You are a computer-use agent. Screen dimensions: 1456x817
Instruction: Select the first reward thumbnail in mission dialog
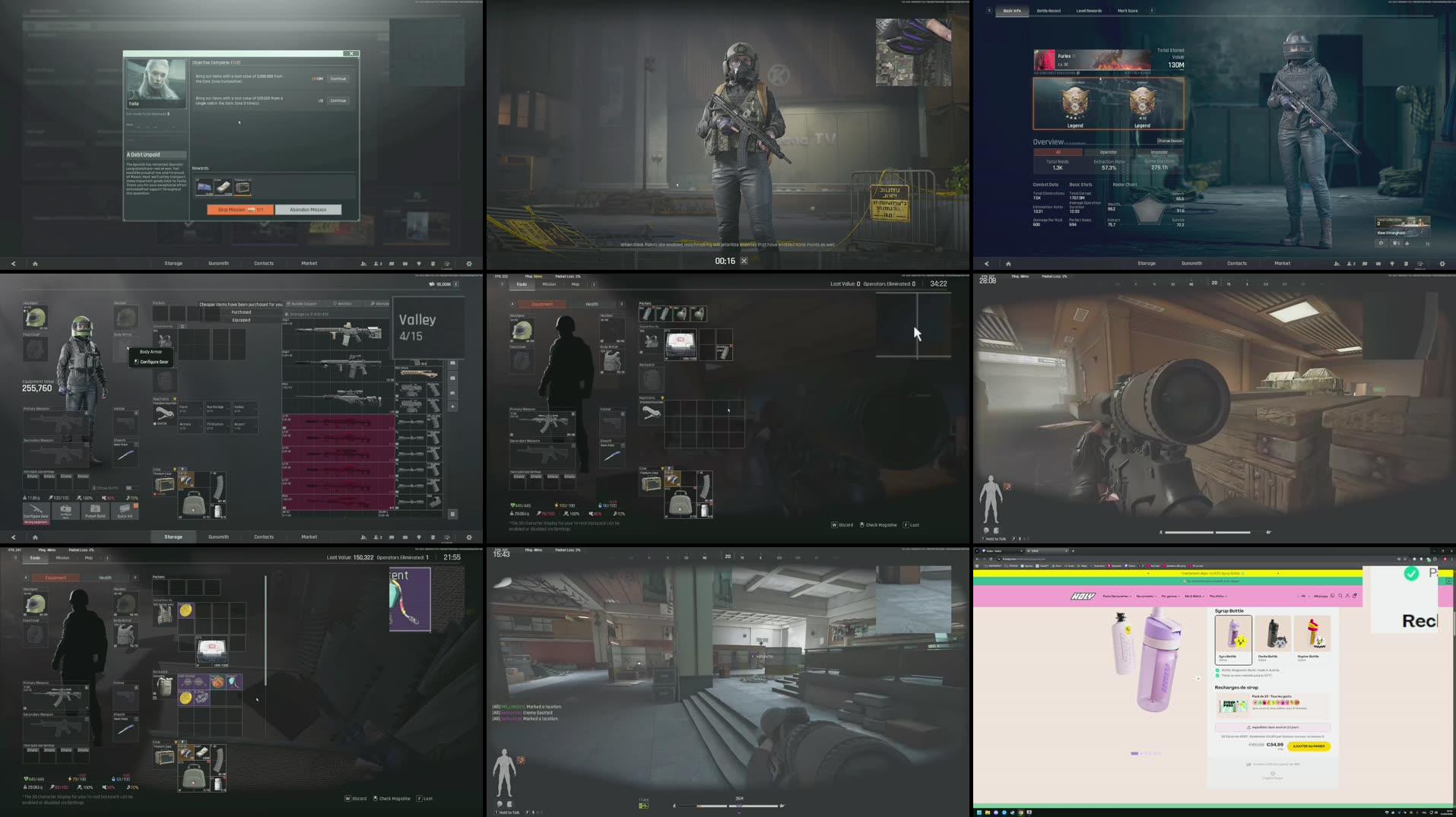click(205, 186)
